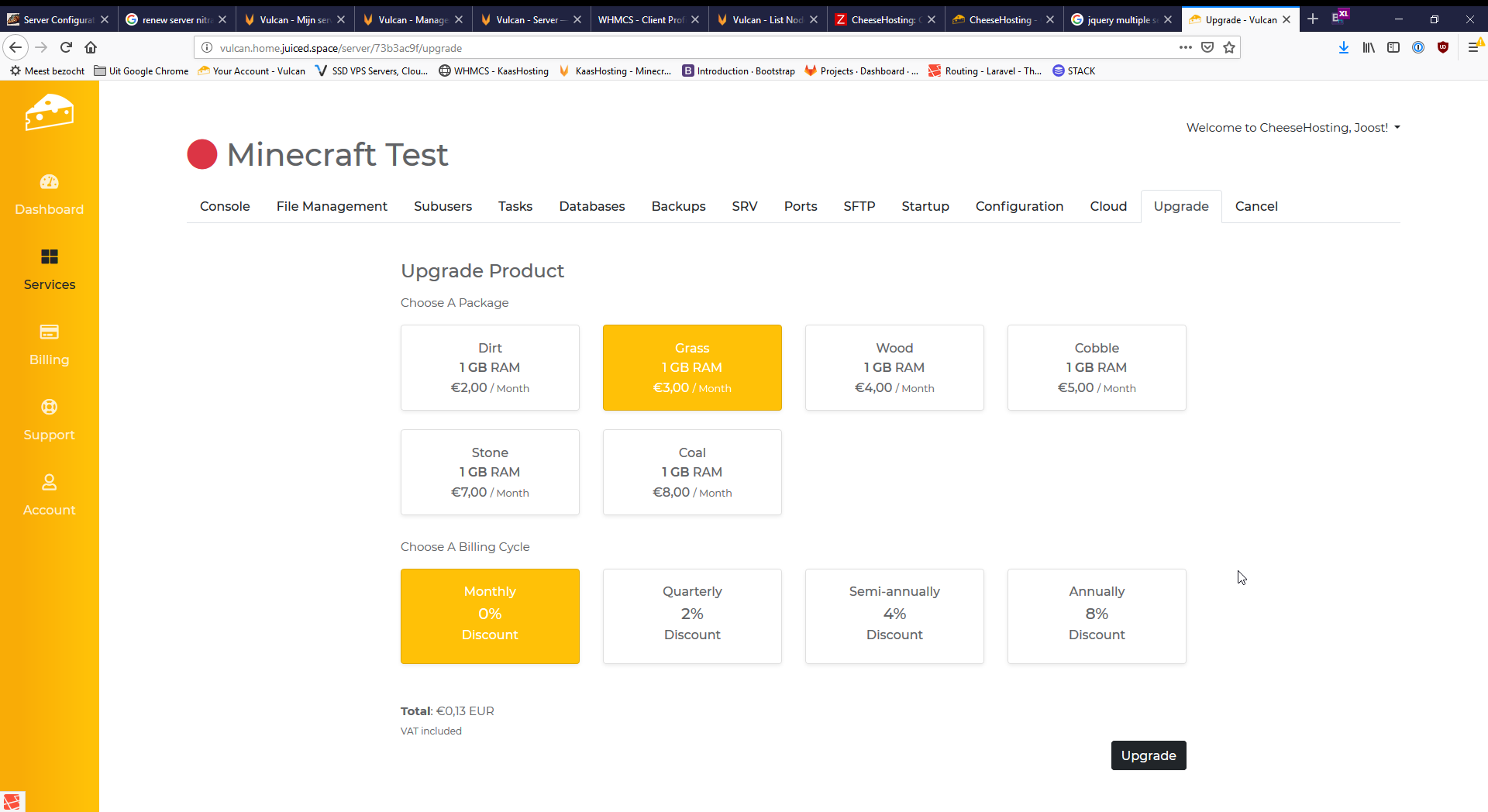Choose the Cobble package at €5,00
1488x812 pixels.
[1097, 367]
